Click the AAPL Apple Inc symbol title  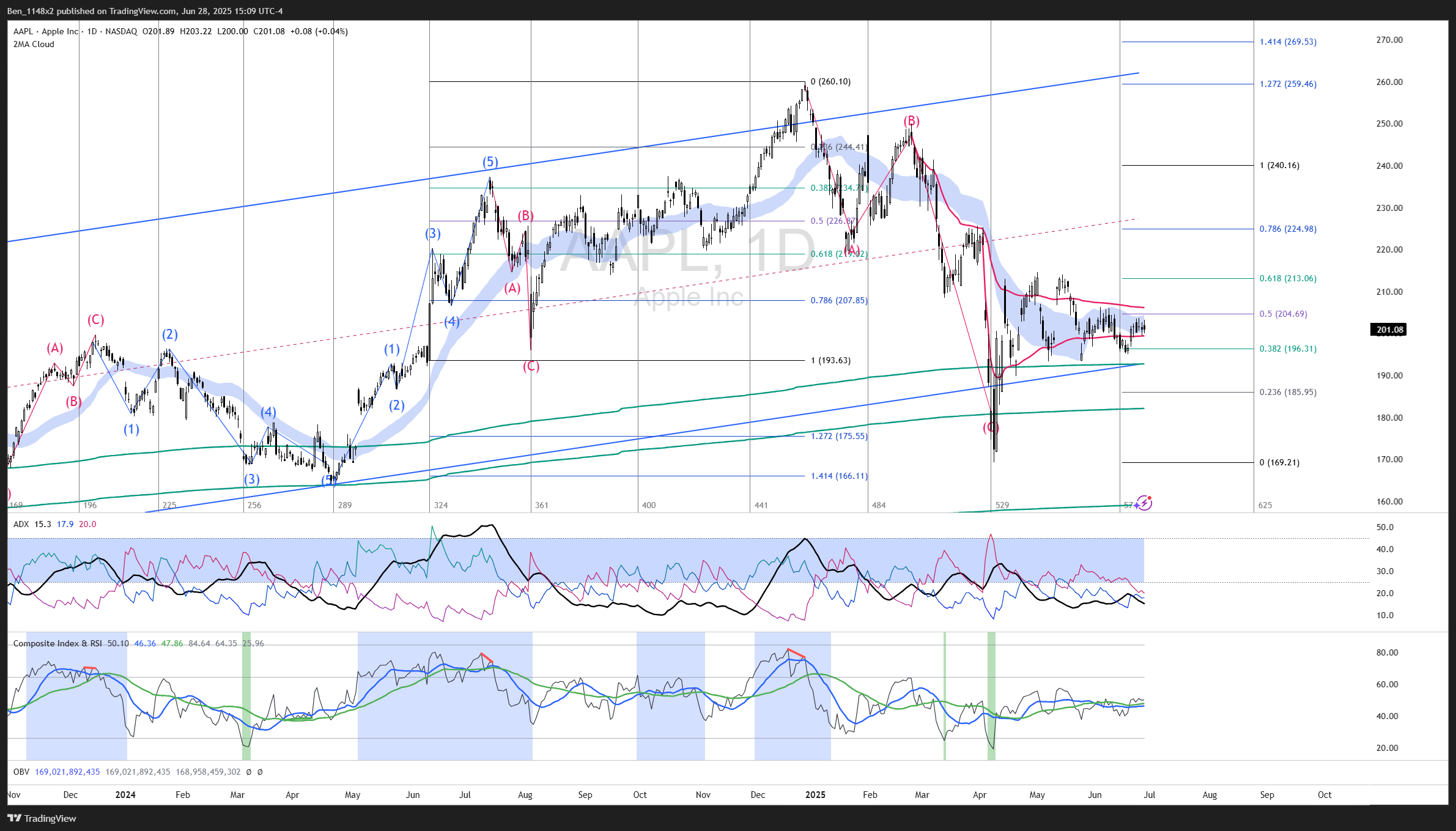tap(46, 31)
